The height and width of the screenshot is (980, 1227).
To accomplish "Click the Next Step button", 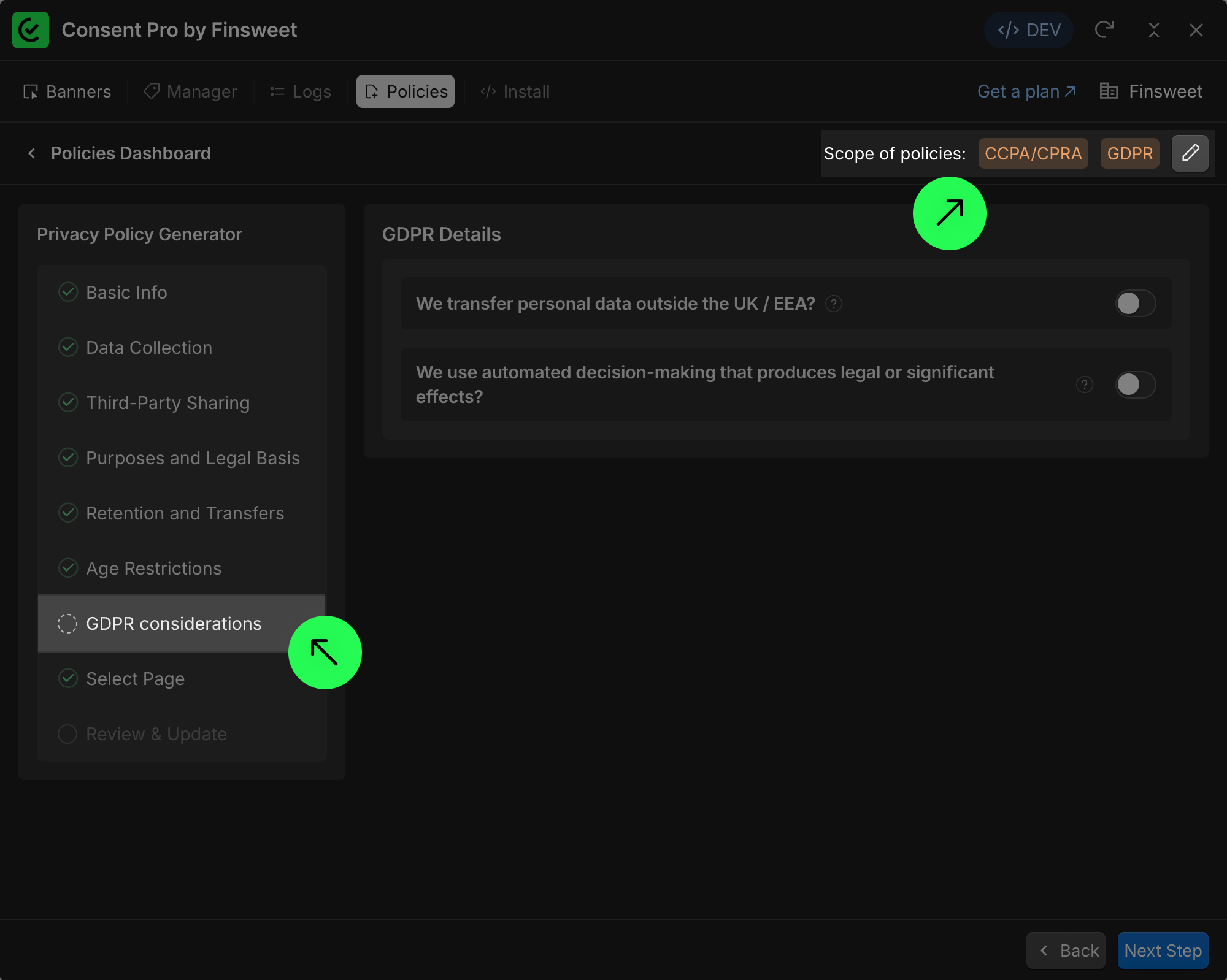I will (x=1163, y=951).
